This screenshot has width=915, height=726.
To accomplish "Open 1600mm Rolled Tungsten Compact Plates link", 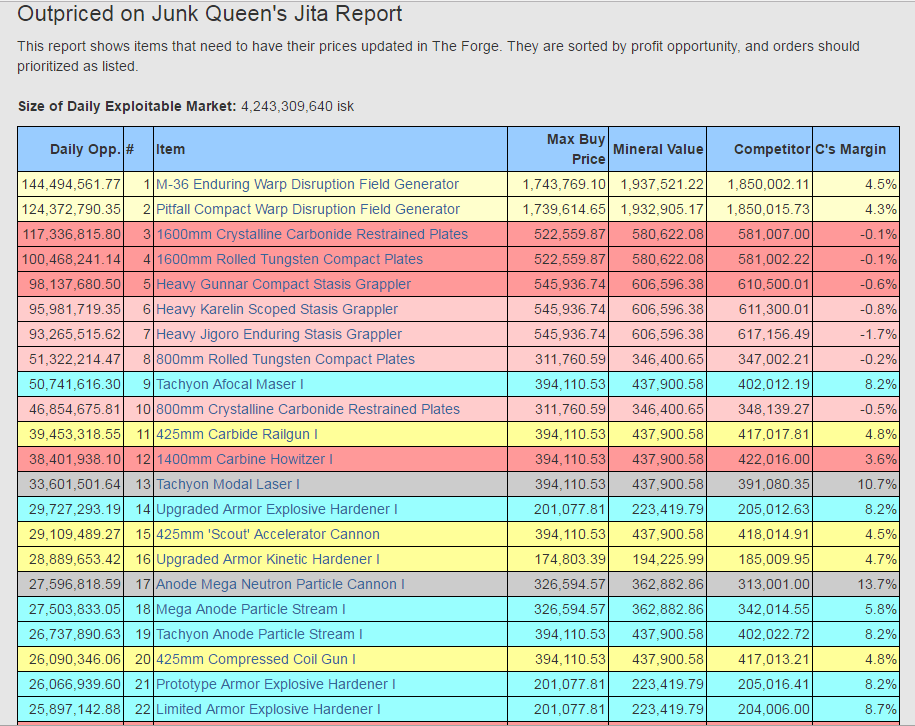I will 289,260.
